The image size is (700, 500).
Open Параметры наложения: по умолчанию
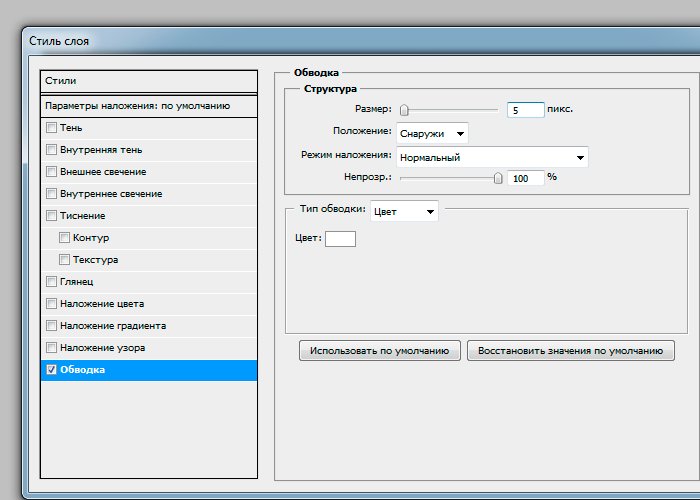coord(148,105)
